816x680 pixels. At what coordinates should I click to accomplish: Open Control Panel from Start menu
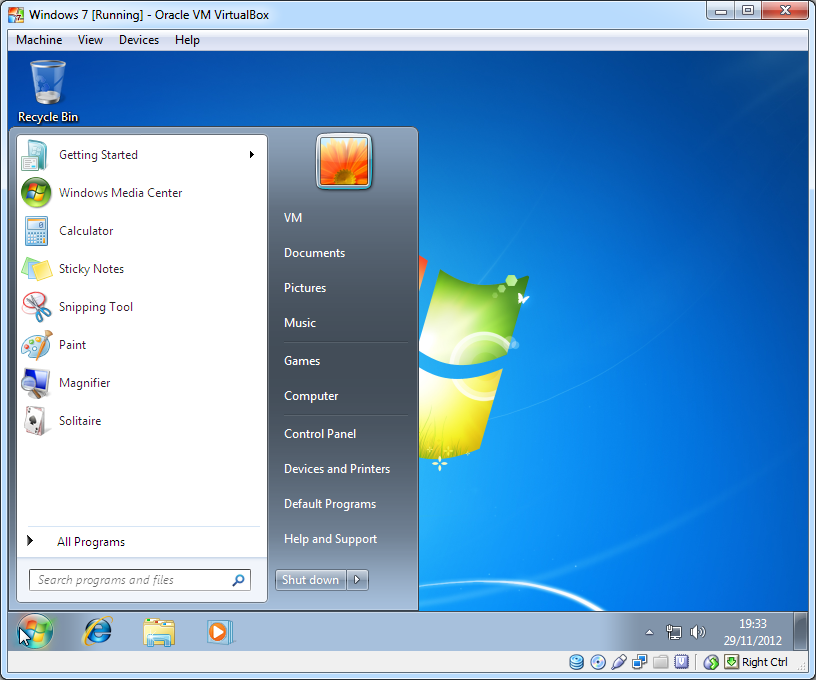(x=320, y=434)
